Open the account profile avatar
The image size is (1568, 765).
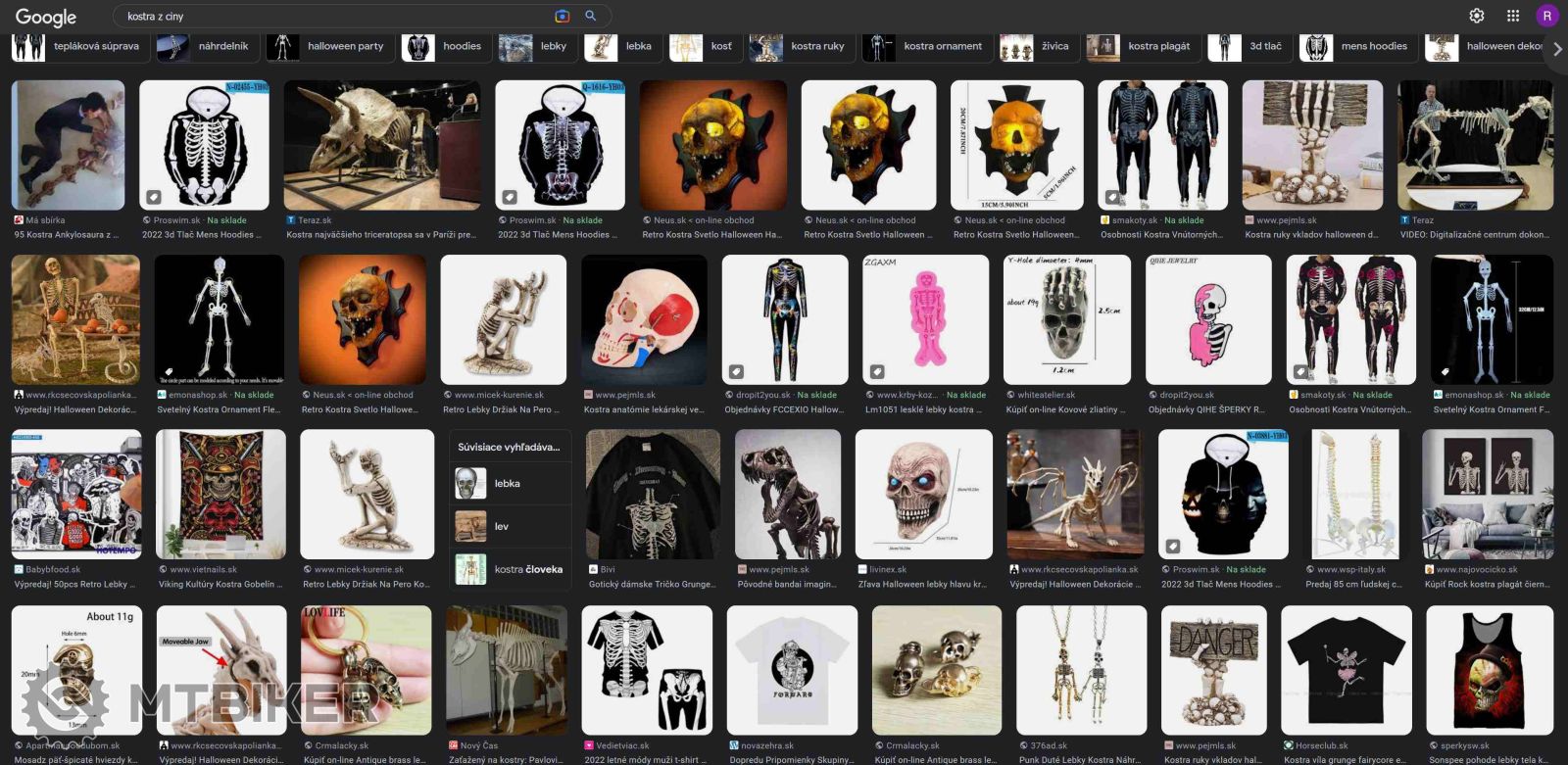[x=1547, y=16]
